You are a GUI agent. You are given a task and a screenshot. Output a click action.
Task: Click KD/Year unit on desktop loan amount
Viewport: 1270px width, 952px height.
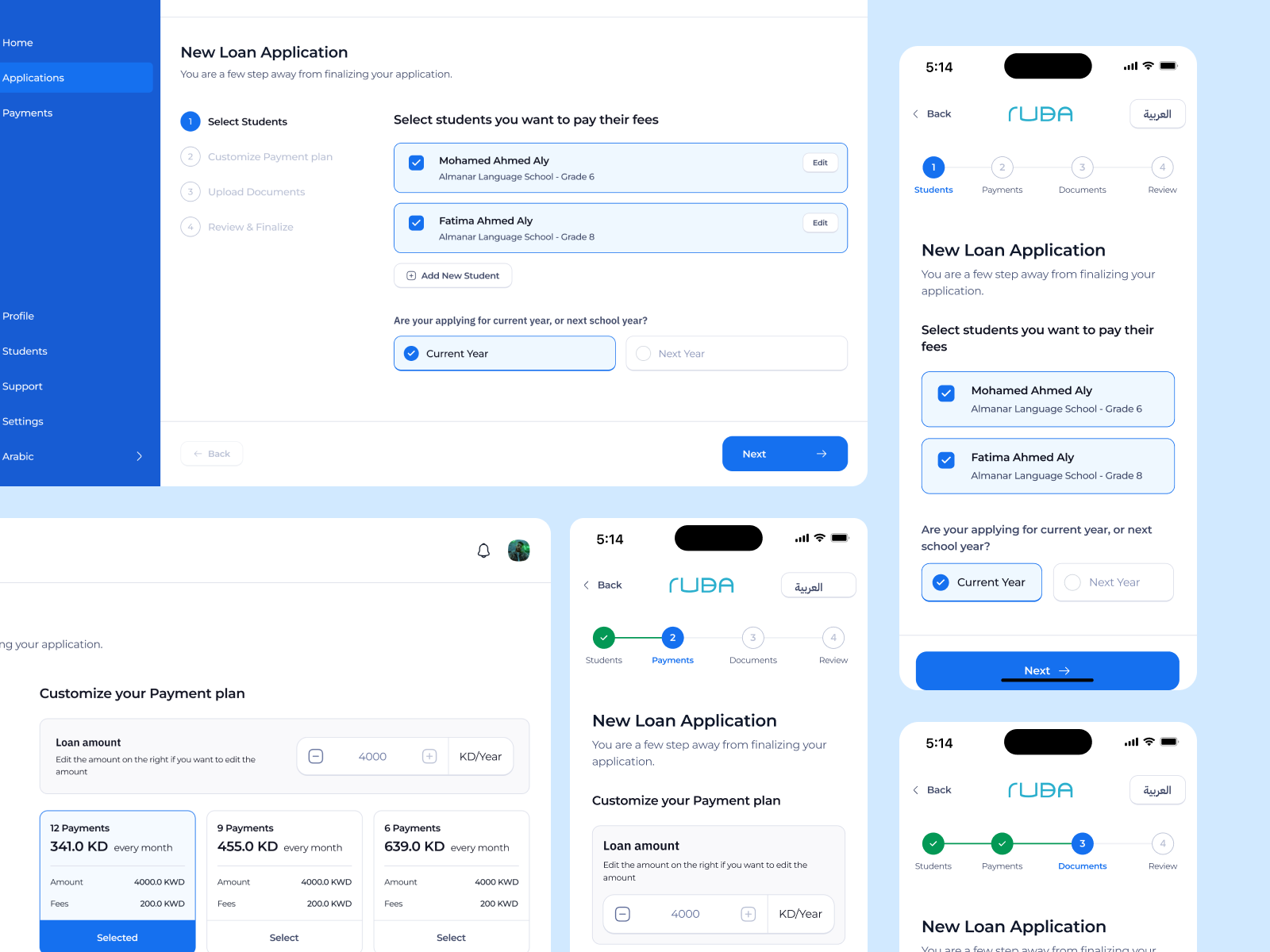point(480,756)
